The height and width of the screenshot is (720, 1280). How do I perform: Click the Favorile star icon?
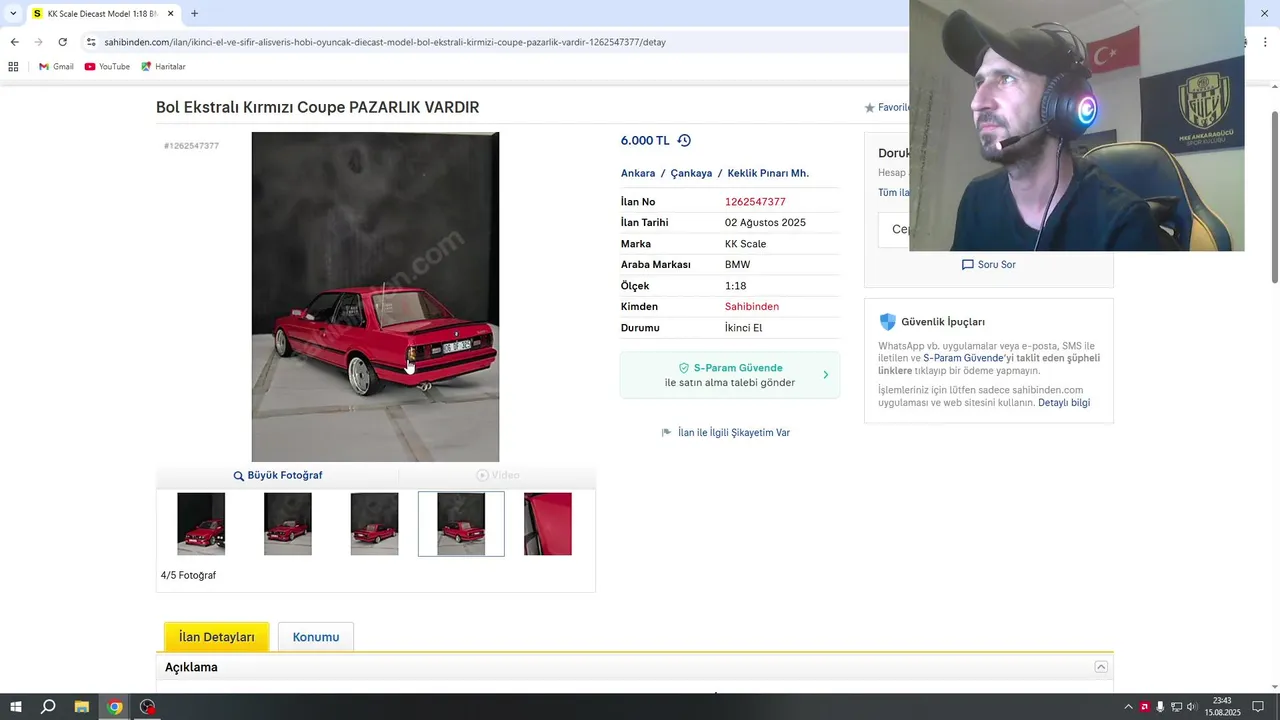click(x=869, y=108)
